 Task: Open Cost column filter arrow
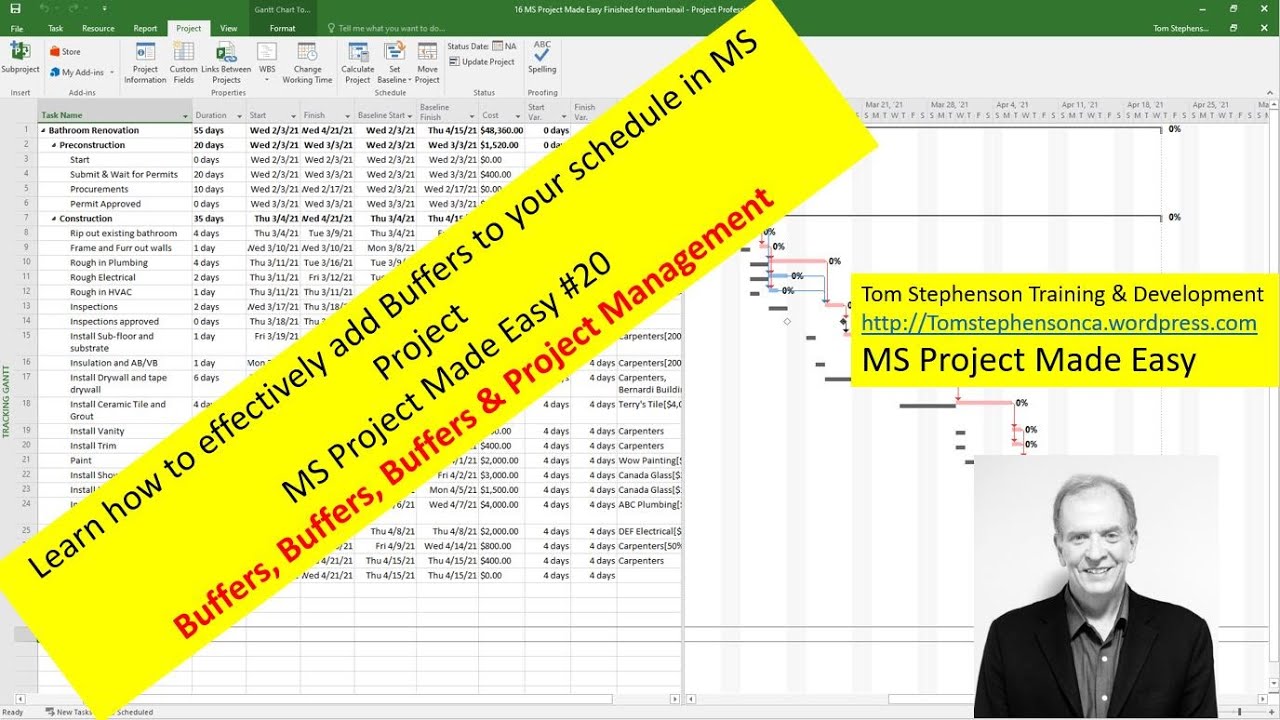[517, 116]
